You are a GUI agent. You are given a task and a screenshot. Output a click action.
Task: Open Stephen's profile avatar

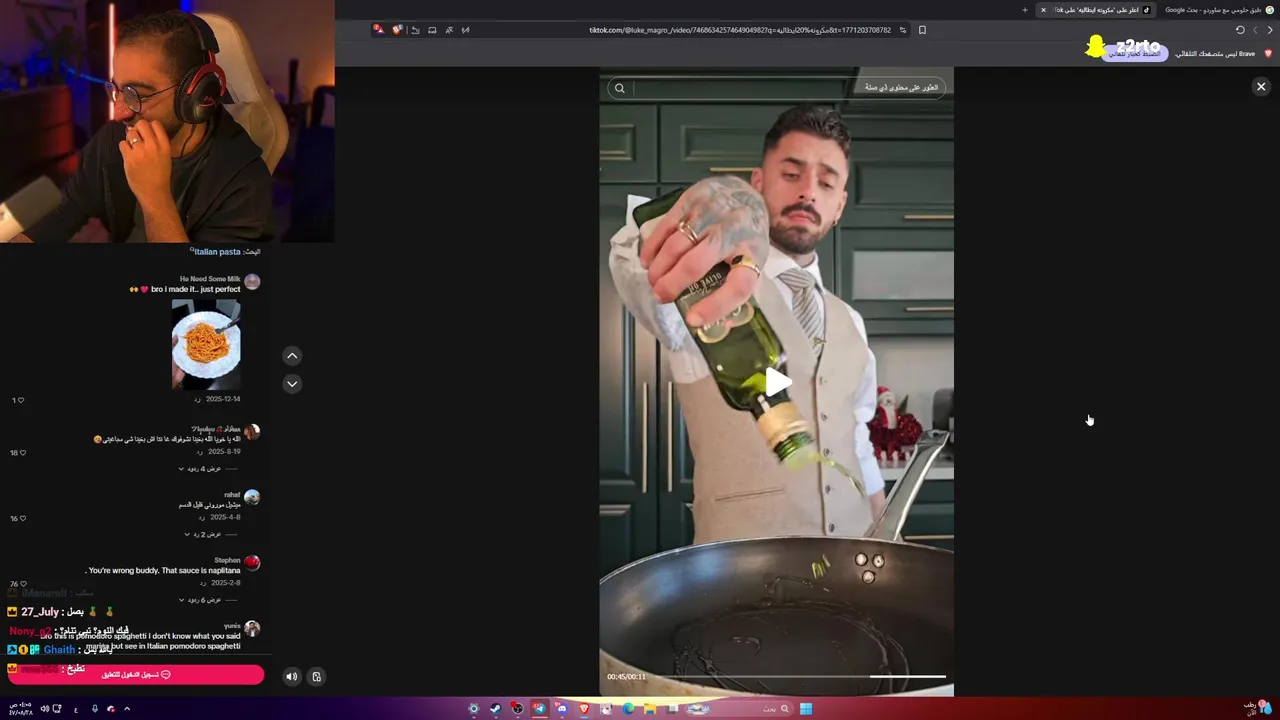252,563
